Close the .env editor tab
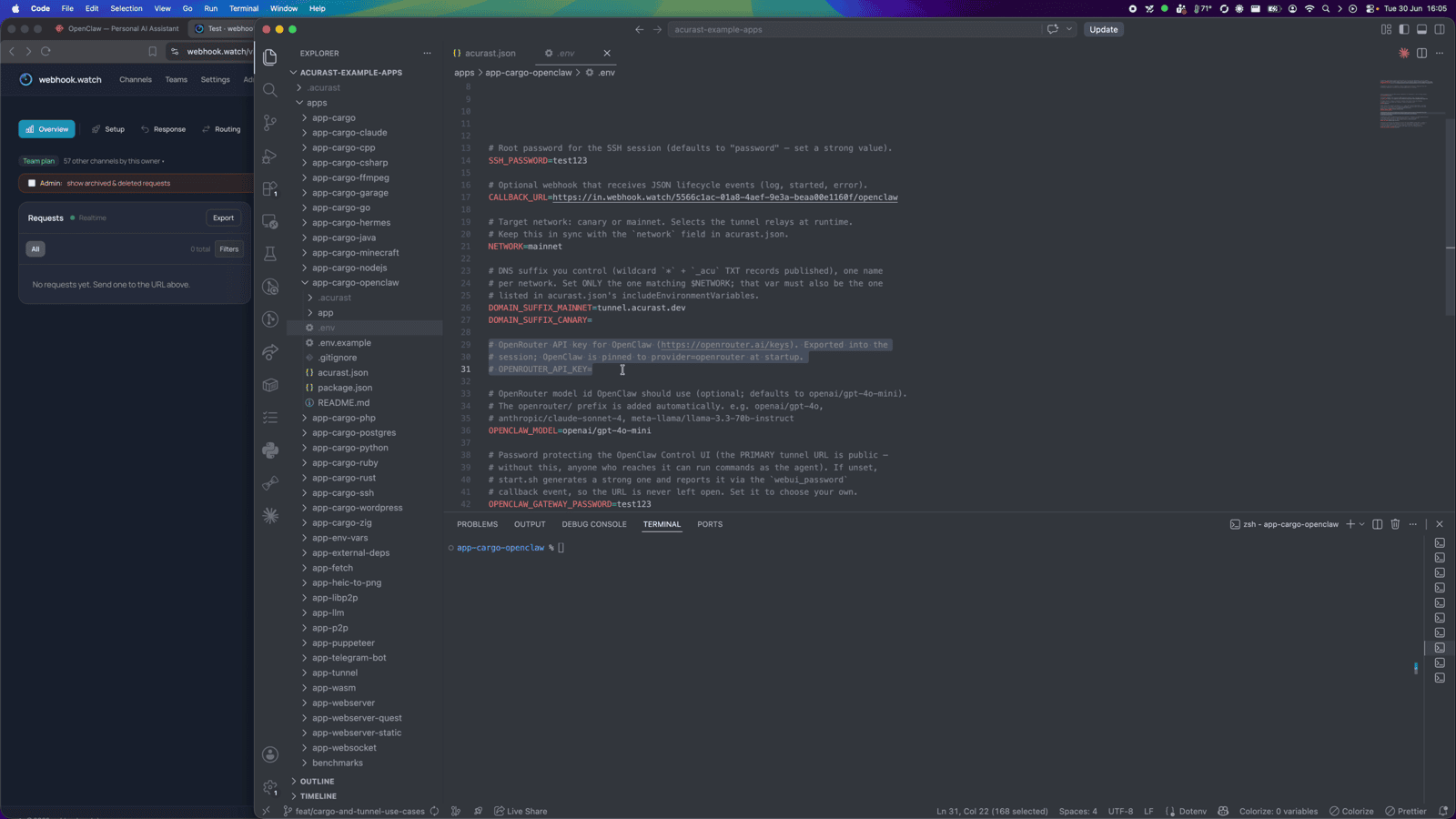Screen dimensions: 1456x819 pos(607,53)
